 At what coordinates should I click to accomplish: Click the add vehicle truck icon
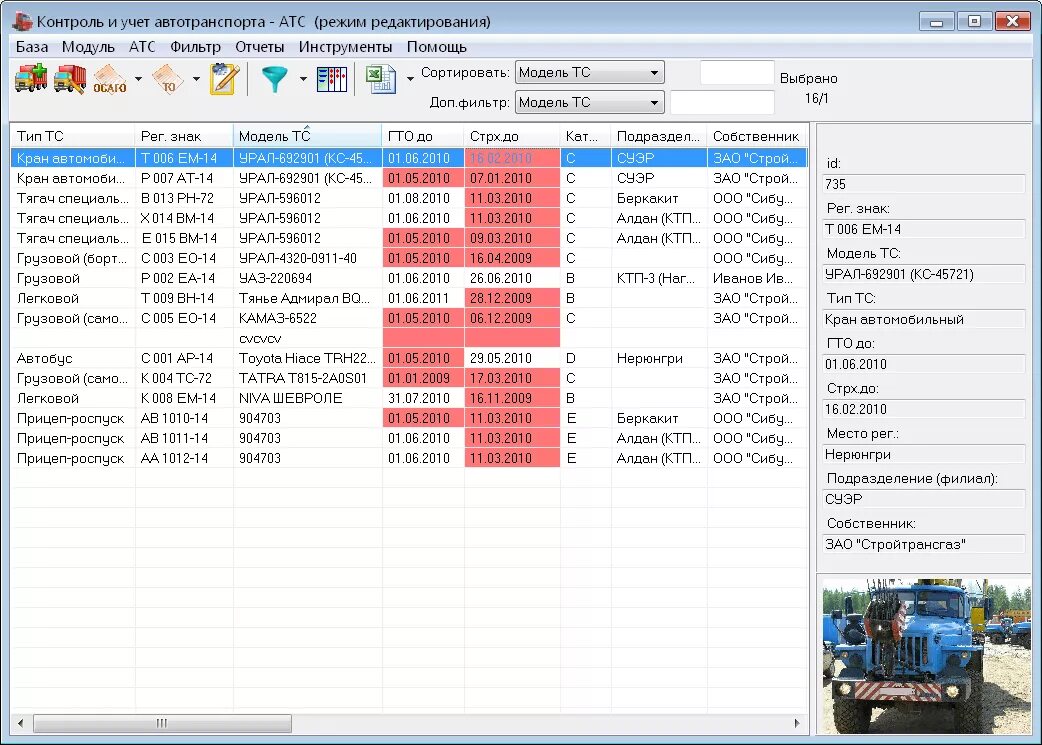[31, 78]
